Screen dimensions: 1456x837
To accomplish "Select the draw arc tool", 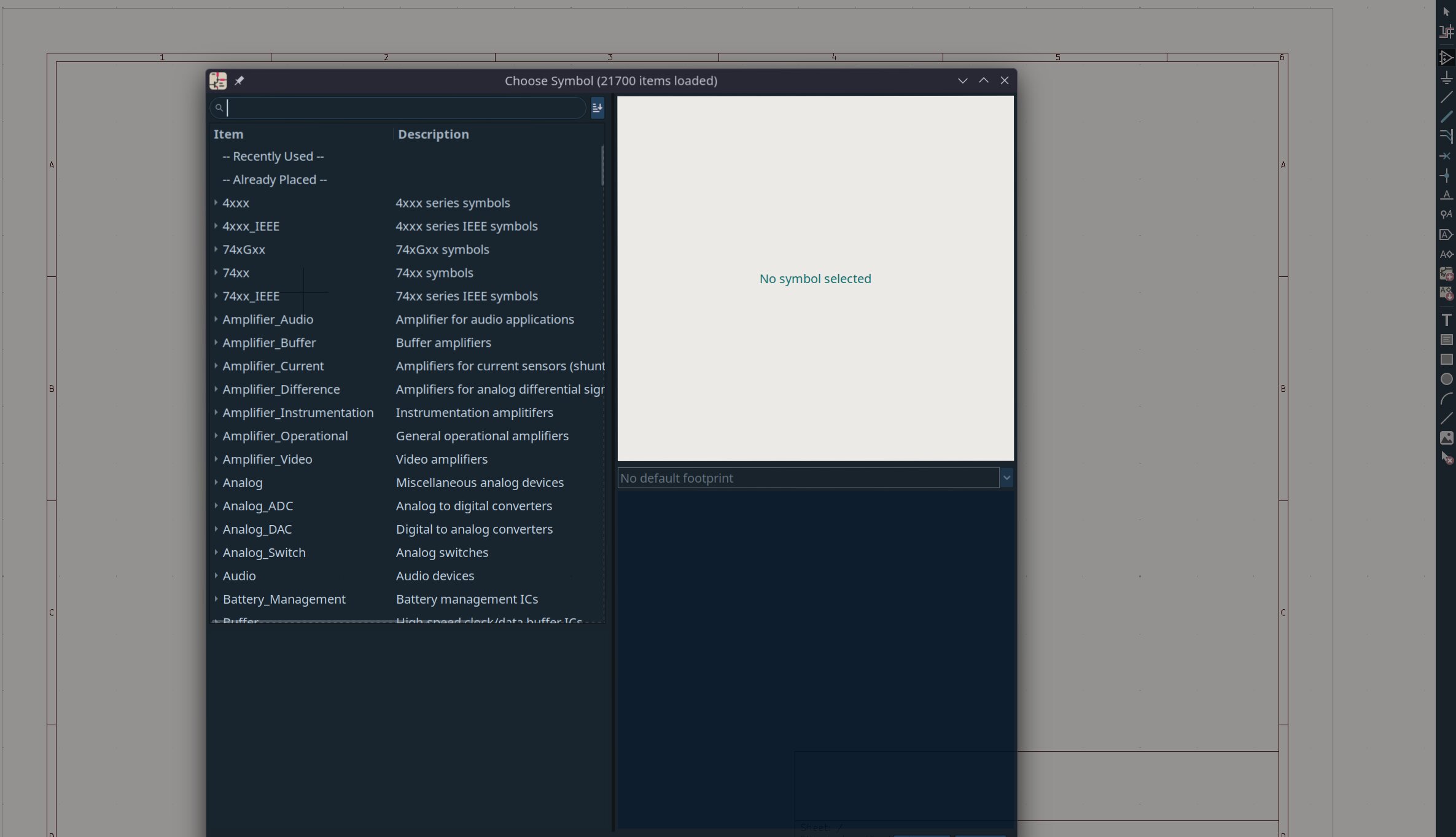I will (1446, 399).
